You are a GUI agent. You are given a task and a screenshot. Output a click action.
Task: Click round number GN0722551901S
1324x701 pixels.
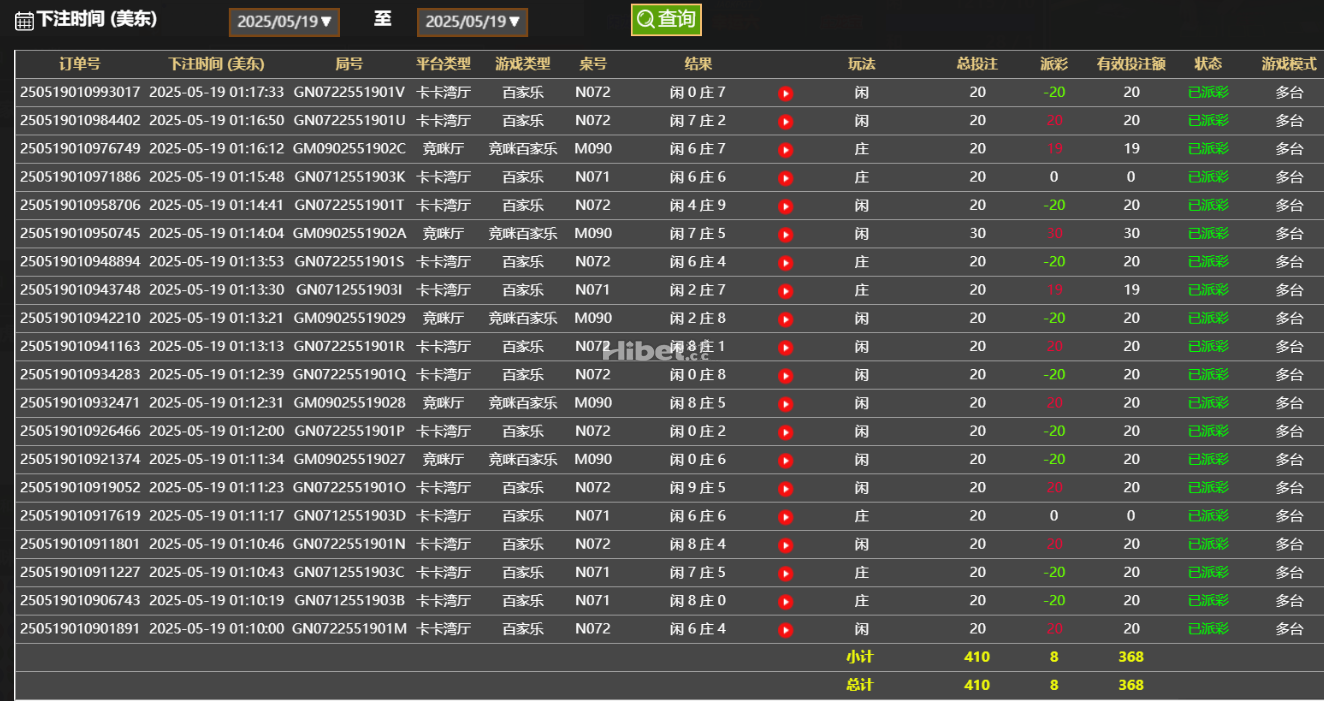[x=349, y=262]
